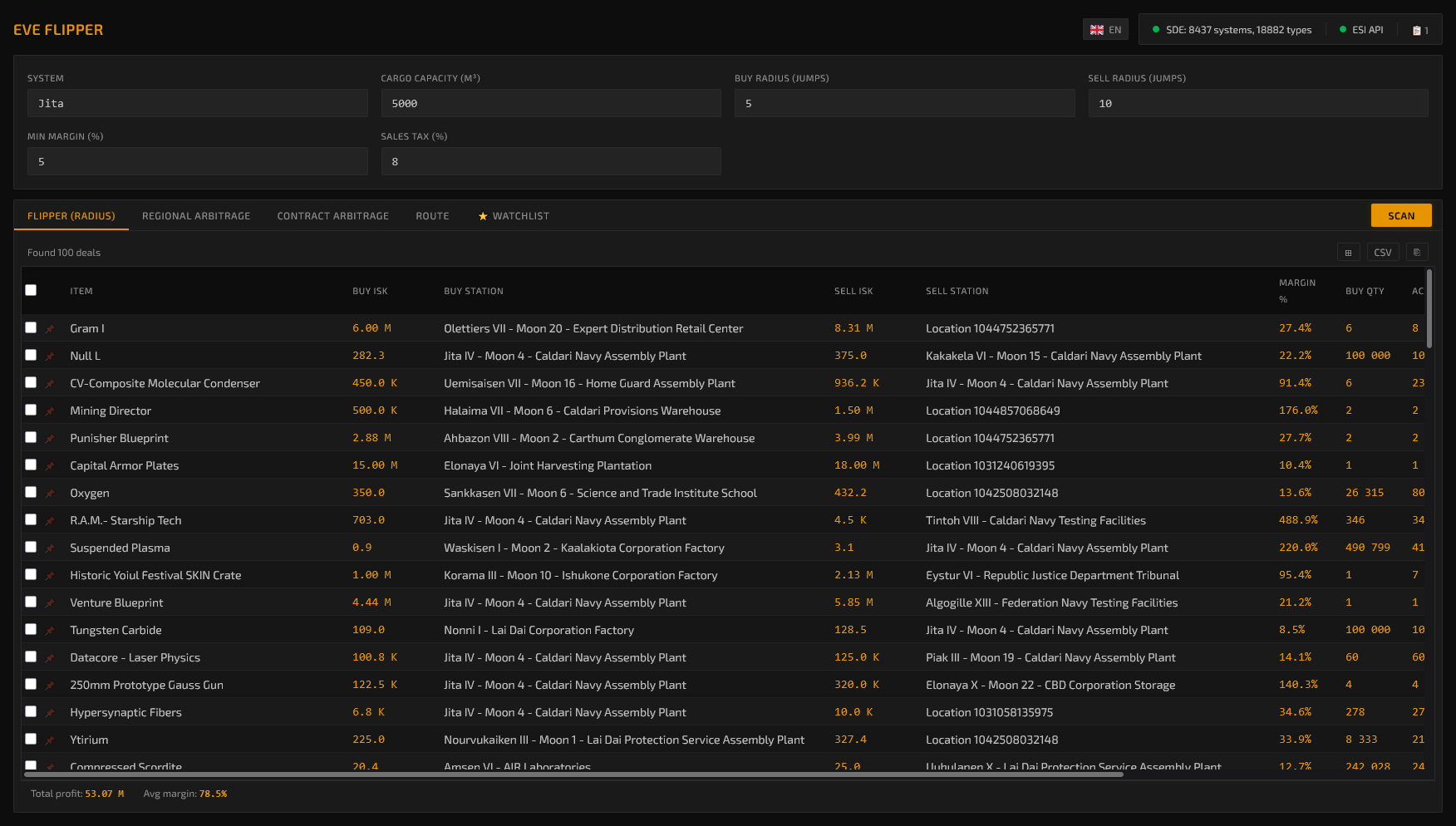Click the green ESI API status dot
Viewport: 1456px width, 826px height.
[1343, 29]
